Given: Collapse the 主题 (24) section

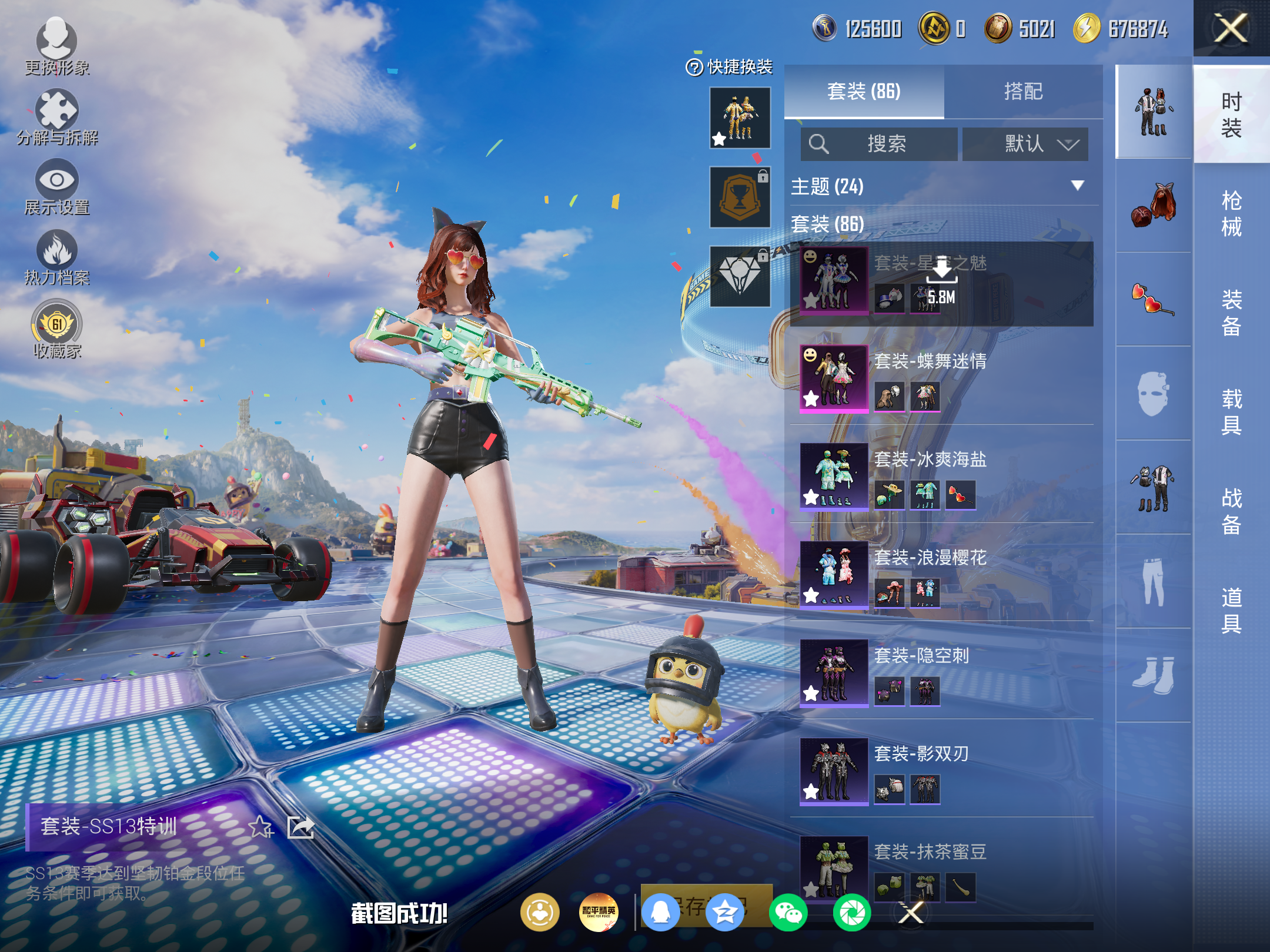Looking at the screenshot, I should (1077, 186).
